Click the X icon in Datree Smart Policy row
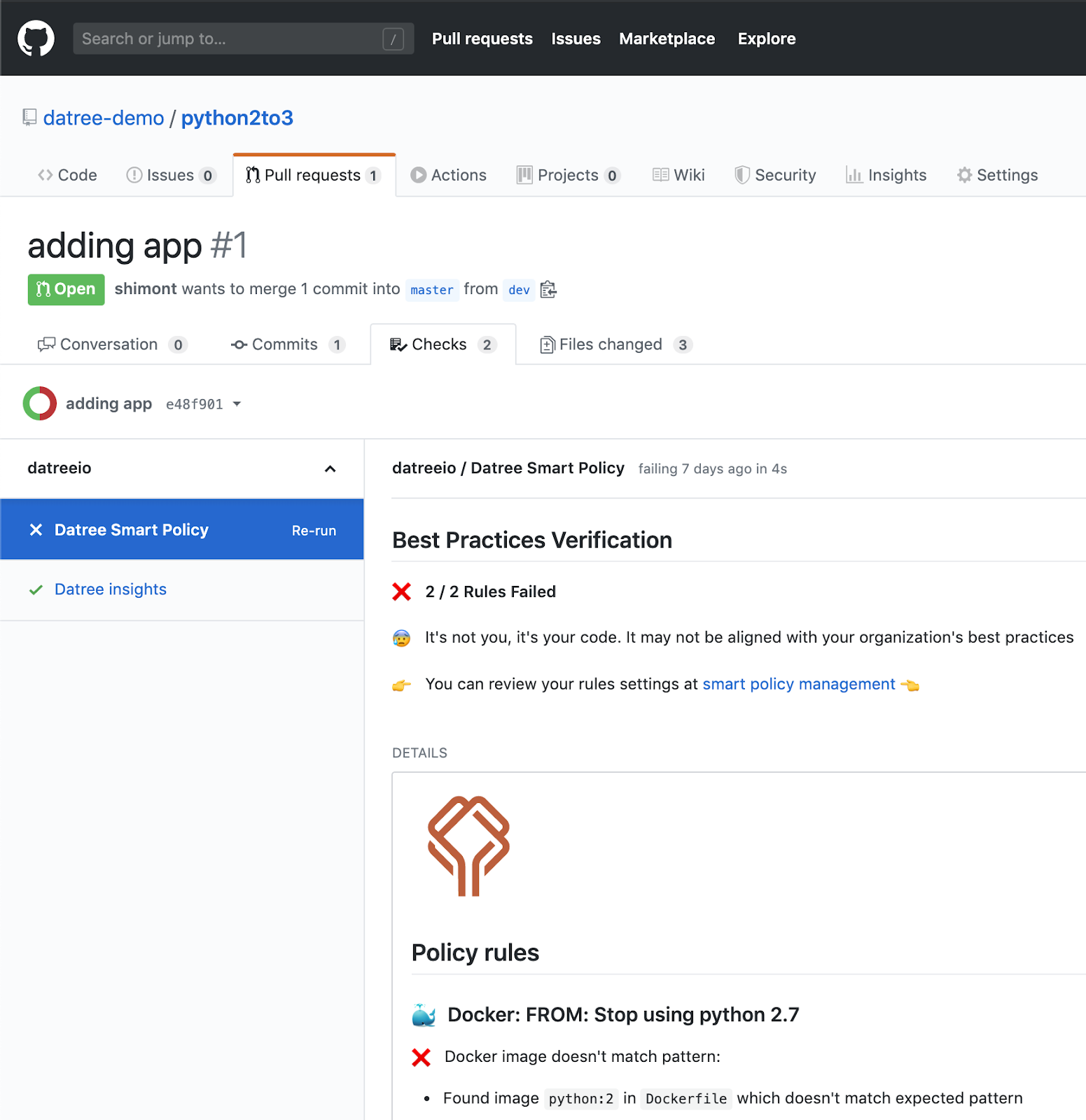This screenshot has height=1120, width=1086. click(x=36, y=530)
